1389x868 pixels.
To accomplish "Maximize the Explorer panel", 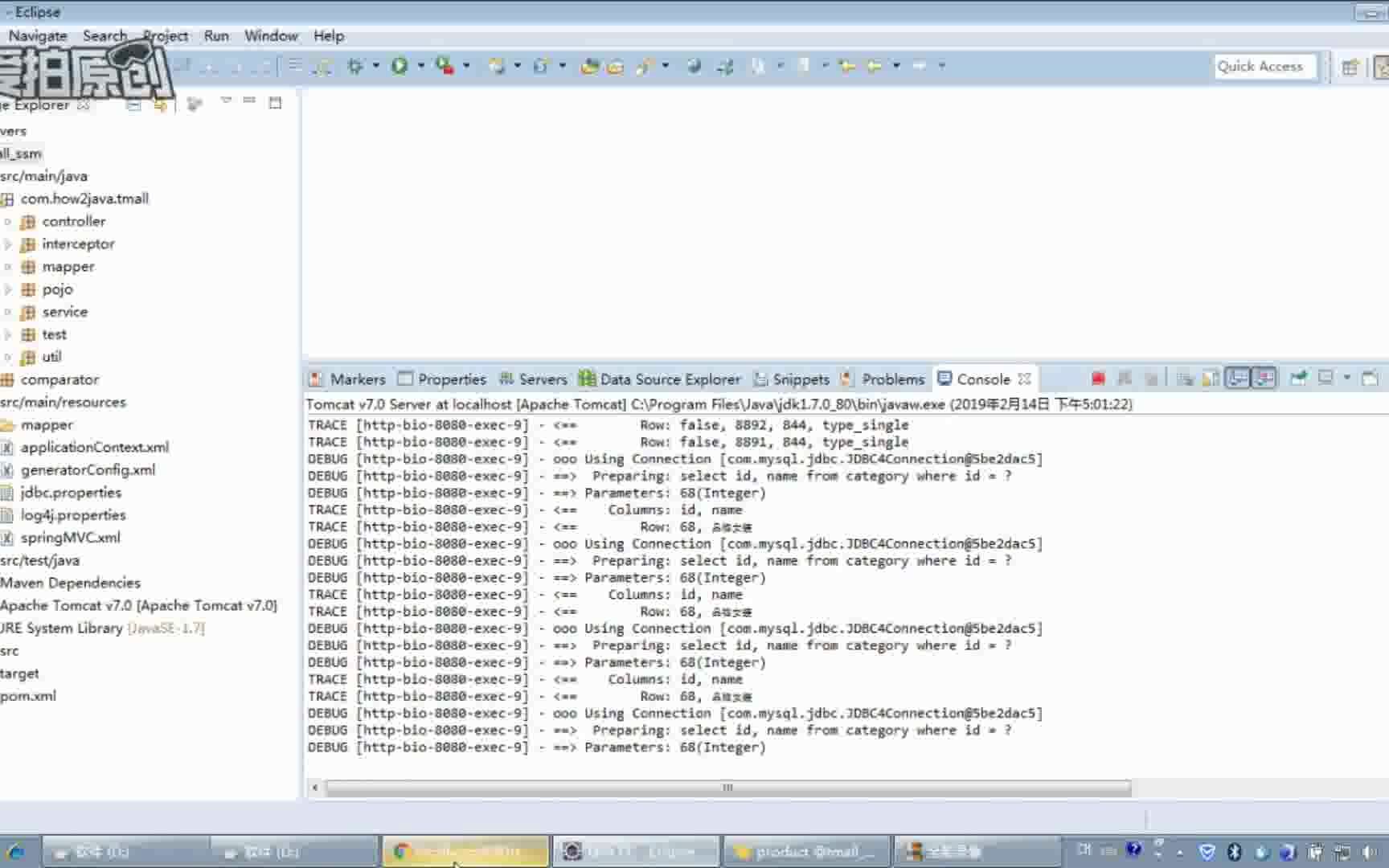I will (275, 103).
